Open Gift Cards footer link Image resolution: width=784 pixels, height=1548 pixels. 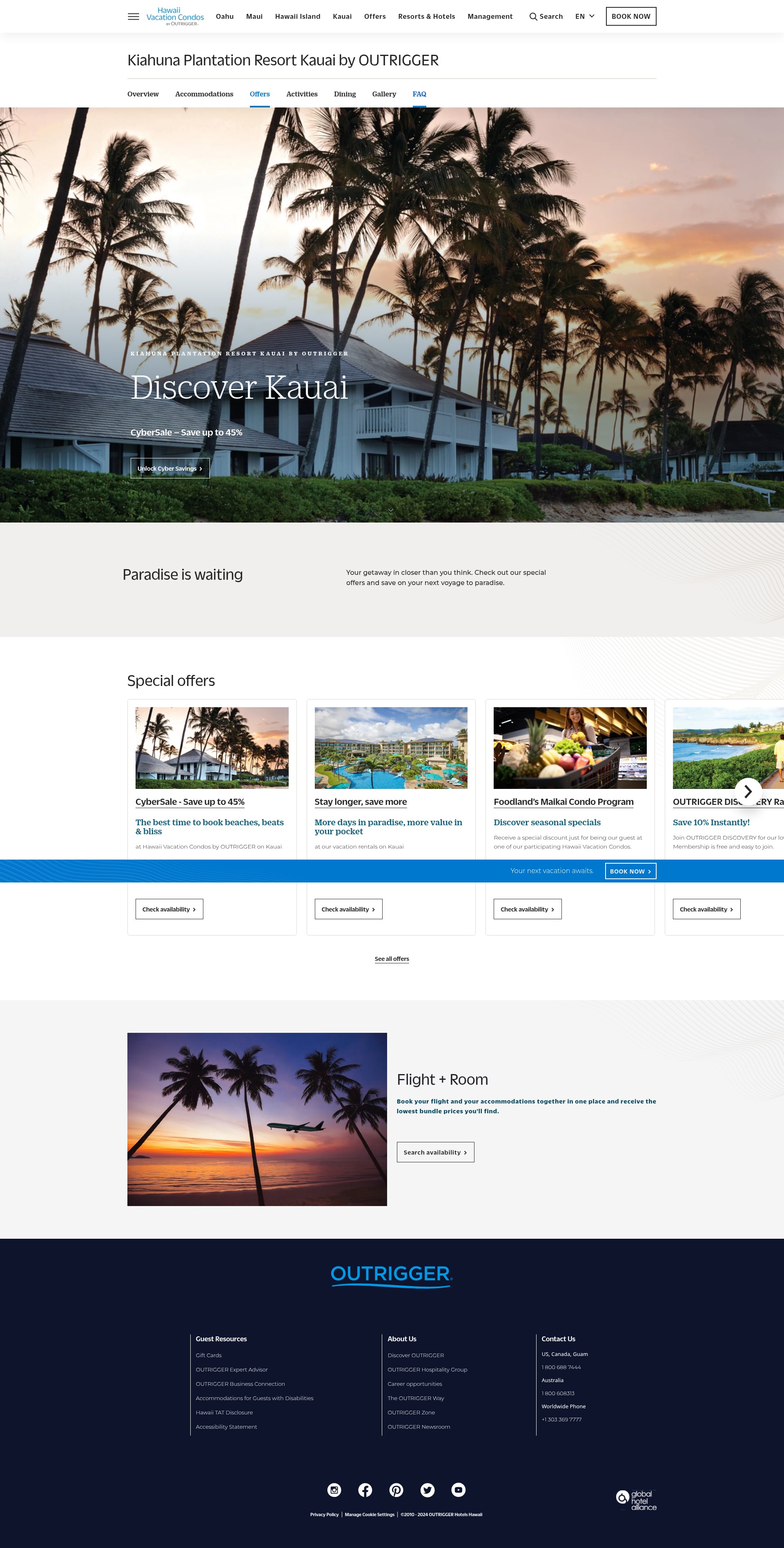tap(209, 1355)
